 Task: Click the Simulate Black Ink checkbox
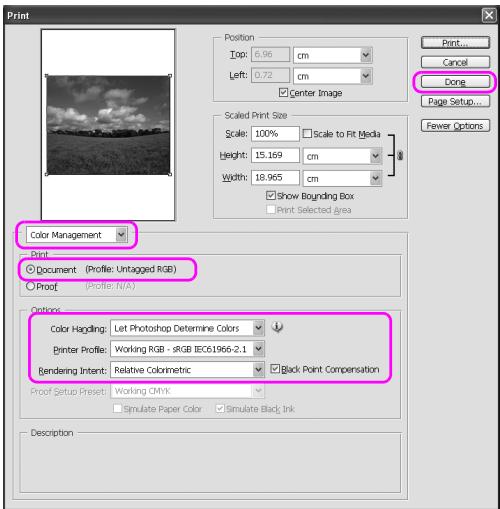click(x=220, y=408)
